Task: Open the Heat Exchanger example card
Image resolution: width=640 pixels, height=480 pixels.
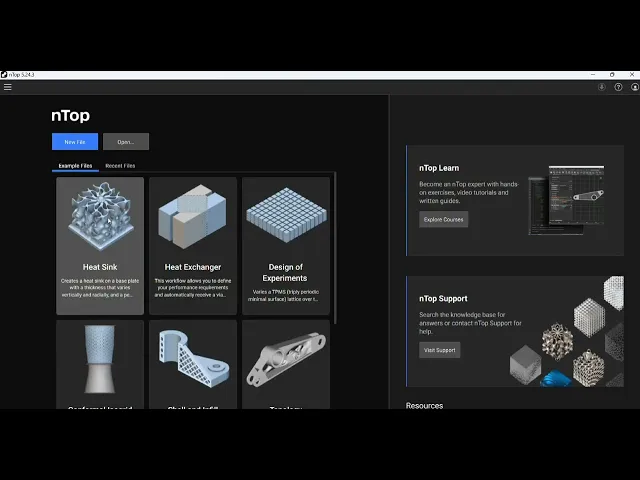Action: [x=193, y=246]
